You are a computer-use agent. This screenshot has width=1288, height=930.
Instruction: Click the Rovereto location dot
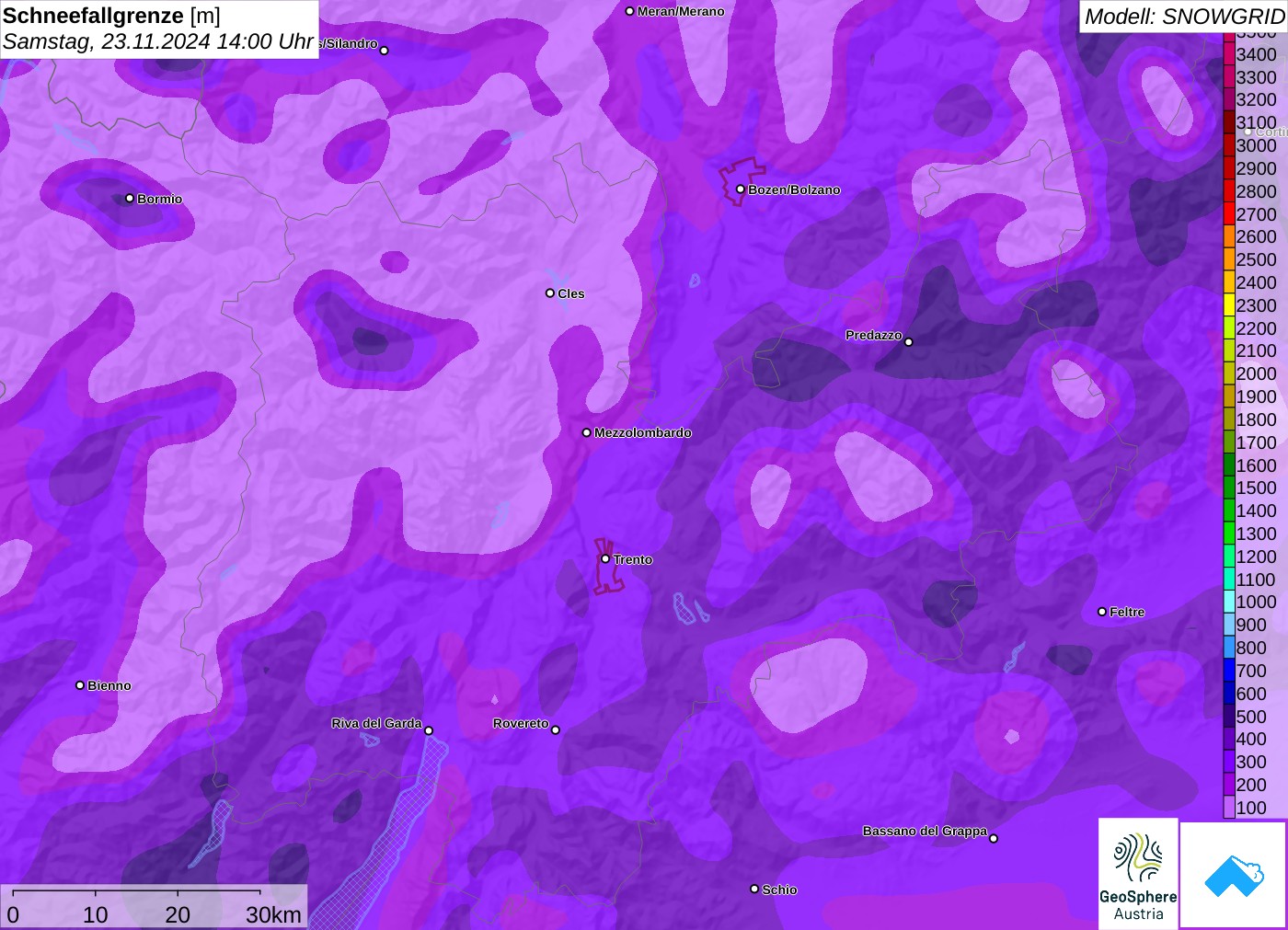pyautogui.click(x=556, y=730)
